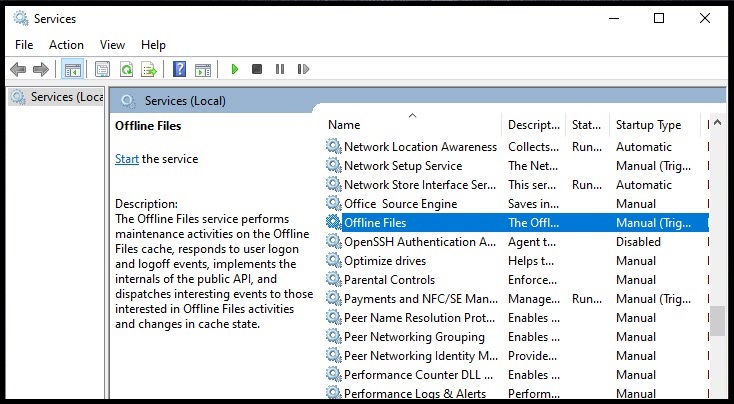Select the Peer Networking Grouping service
734x404 pixels.
click(x=517, y=337)
